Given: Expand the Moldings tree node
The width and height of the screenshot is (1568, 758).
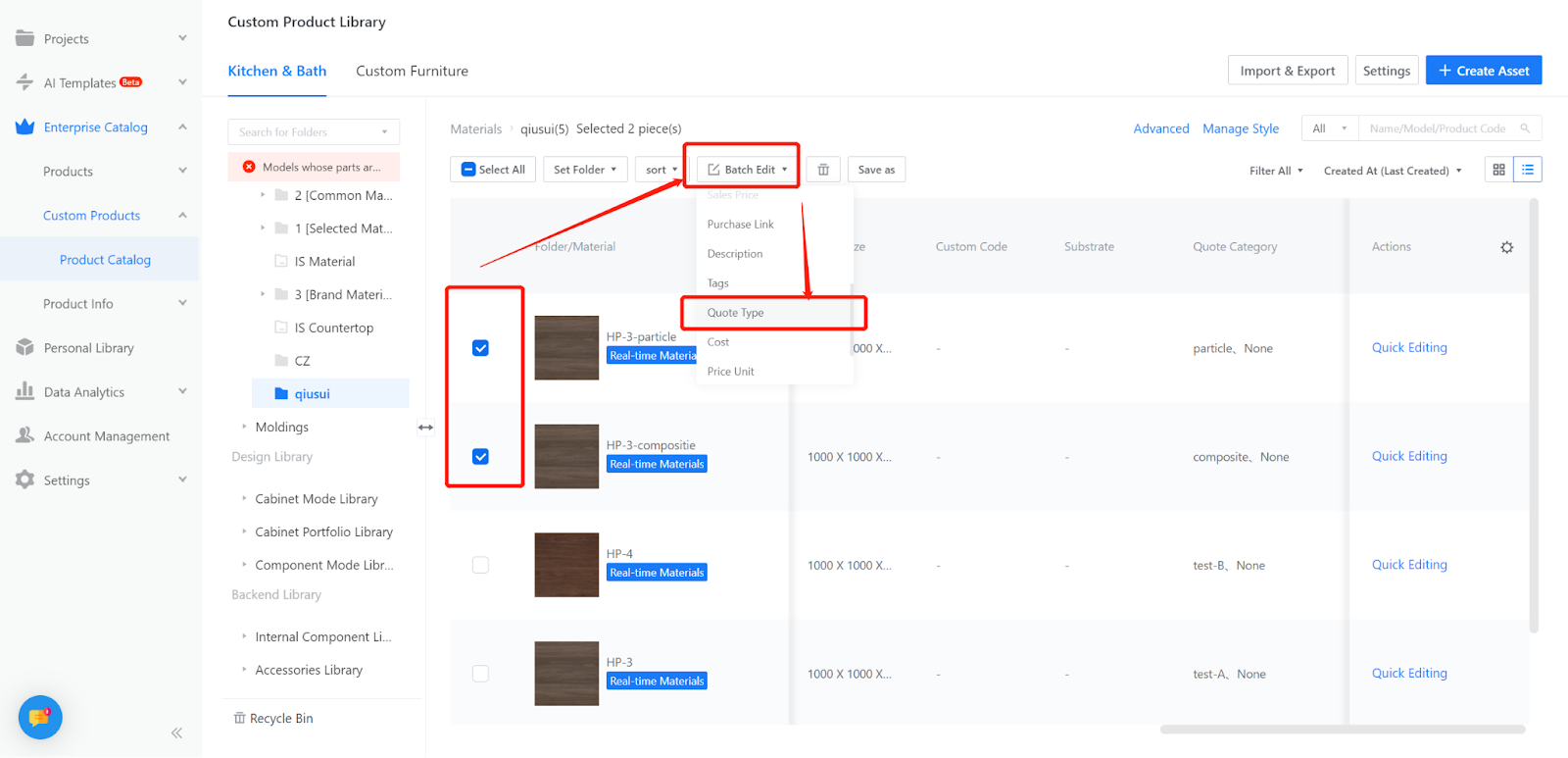Looking at the screenshot, I should pos(244,427).
